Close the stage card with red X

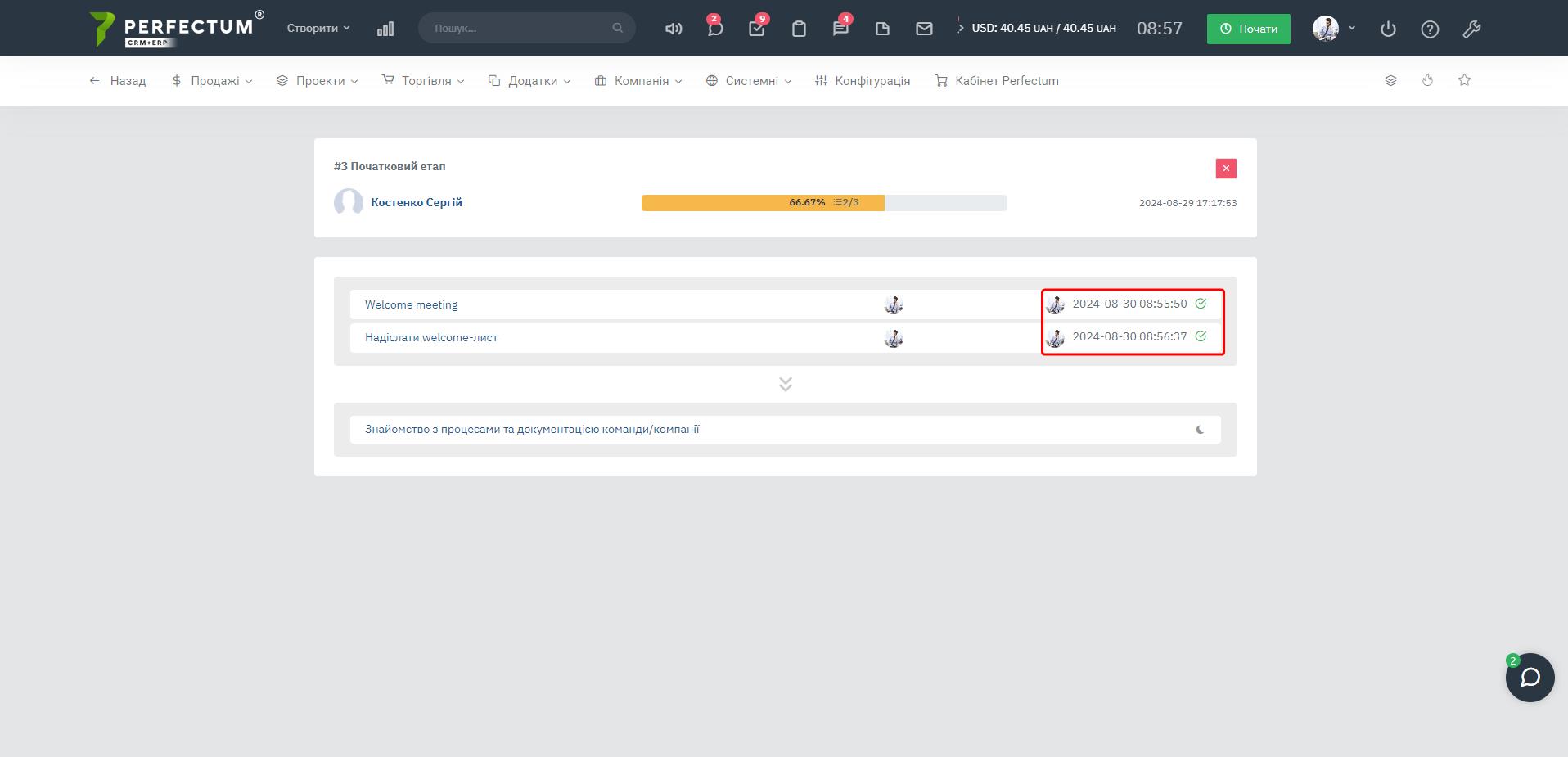coord(1226,169)
